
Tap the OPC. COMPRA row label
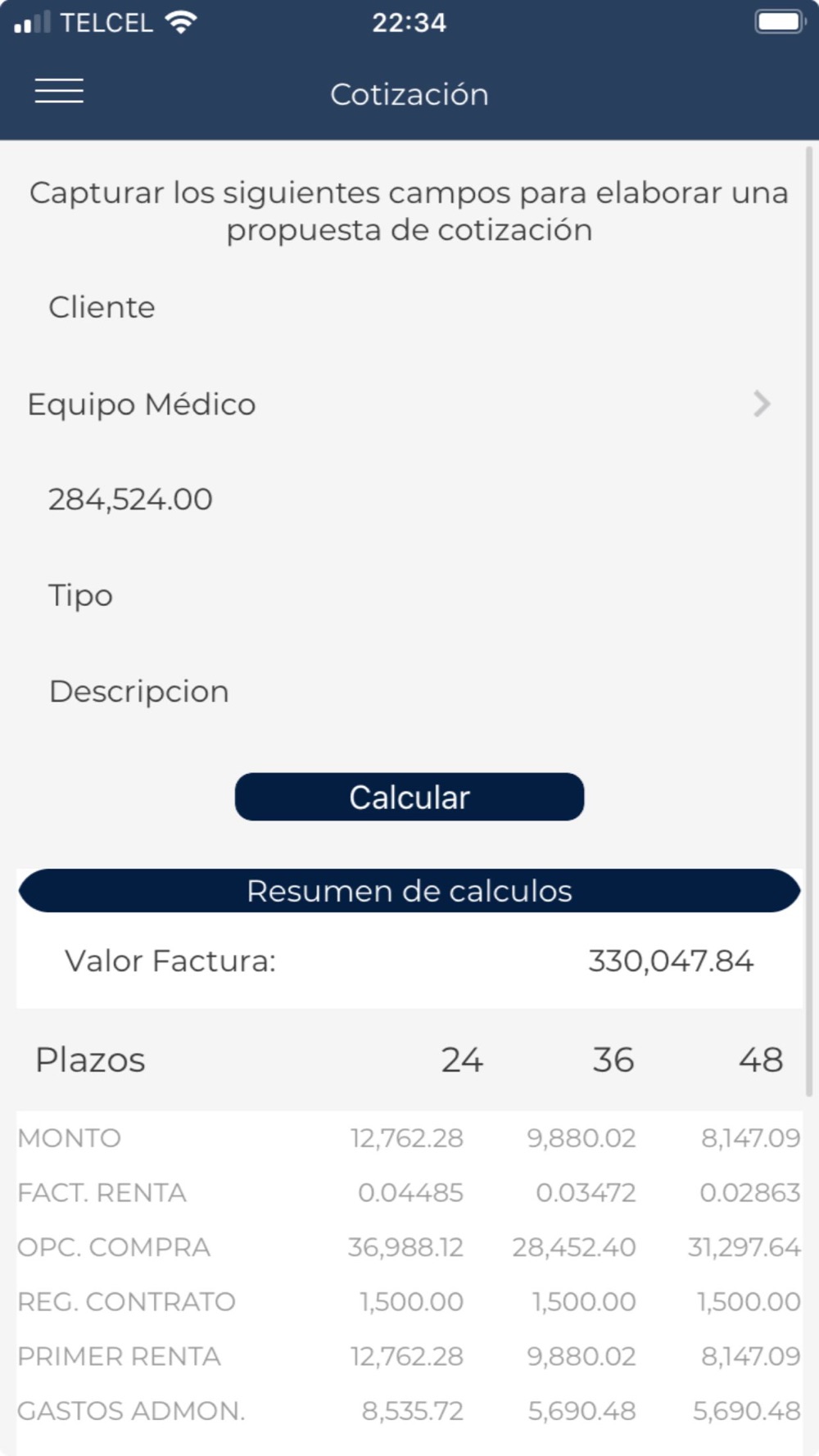[114, 1247]
